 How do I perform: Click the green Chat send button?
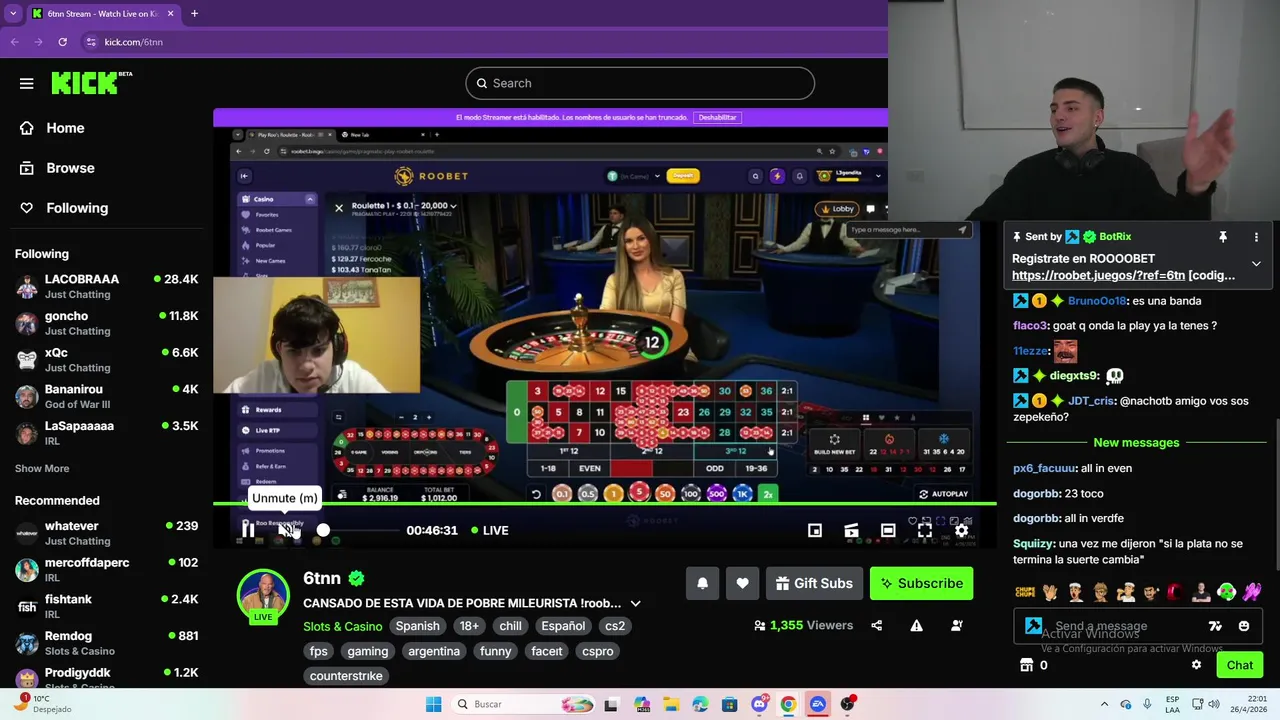[1240, 665]
